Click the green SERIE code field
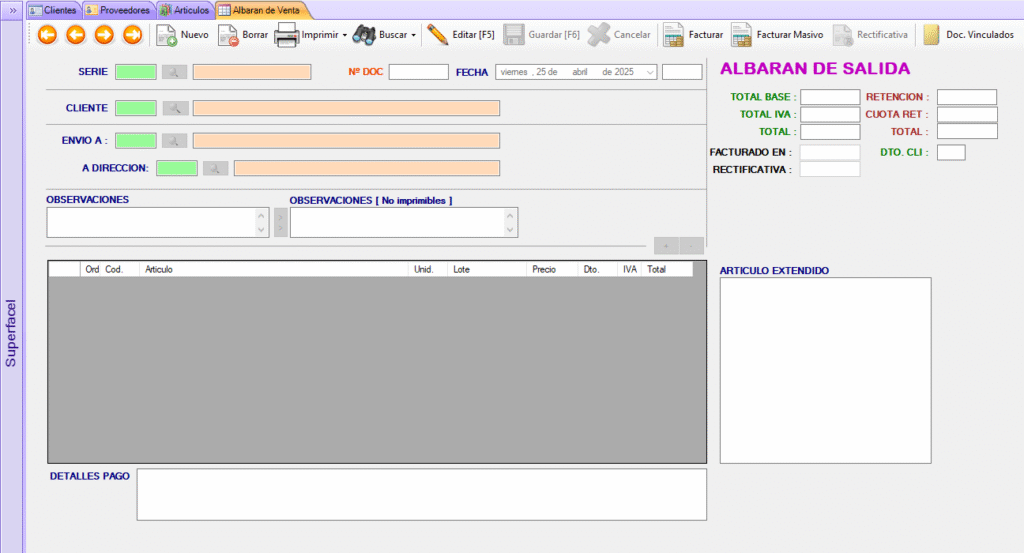Screen dimensions: 1024x553 point(136,72)
